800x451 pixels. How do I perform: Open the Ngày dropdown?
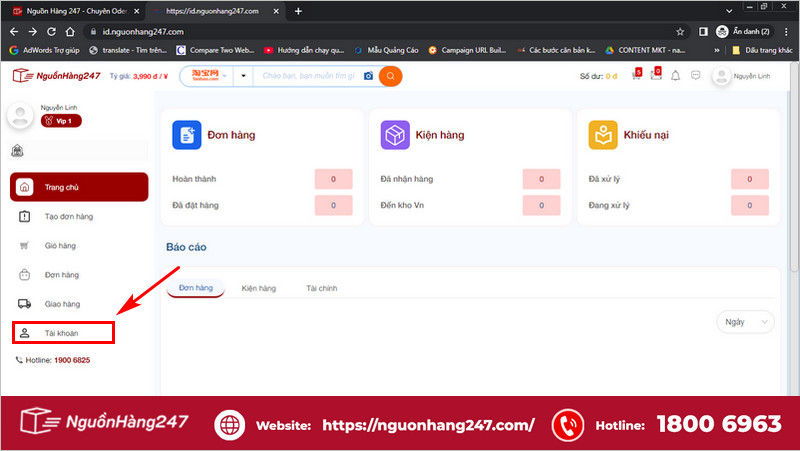click(x=745, y=322)
